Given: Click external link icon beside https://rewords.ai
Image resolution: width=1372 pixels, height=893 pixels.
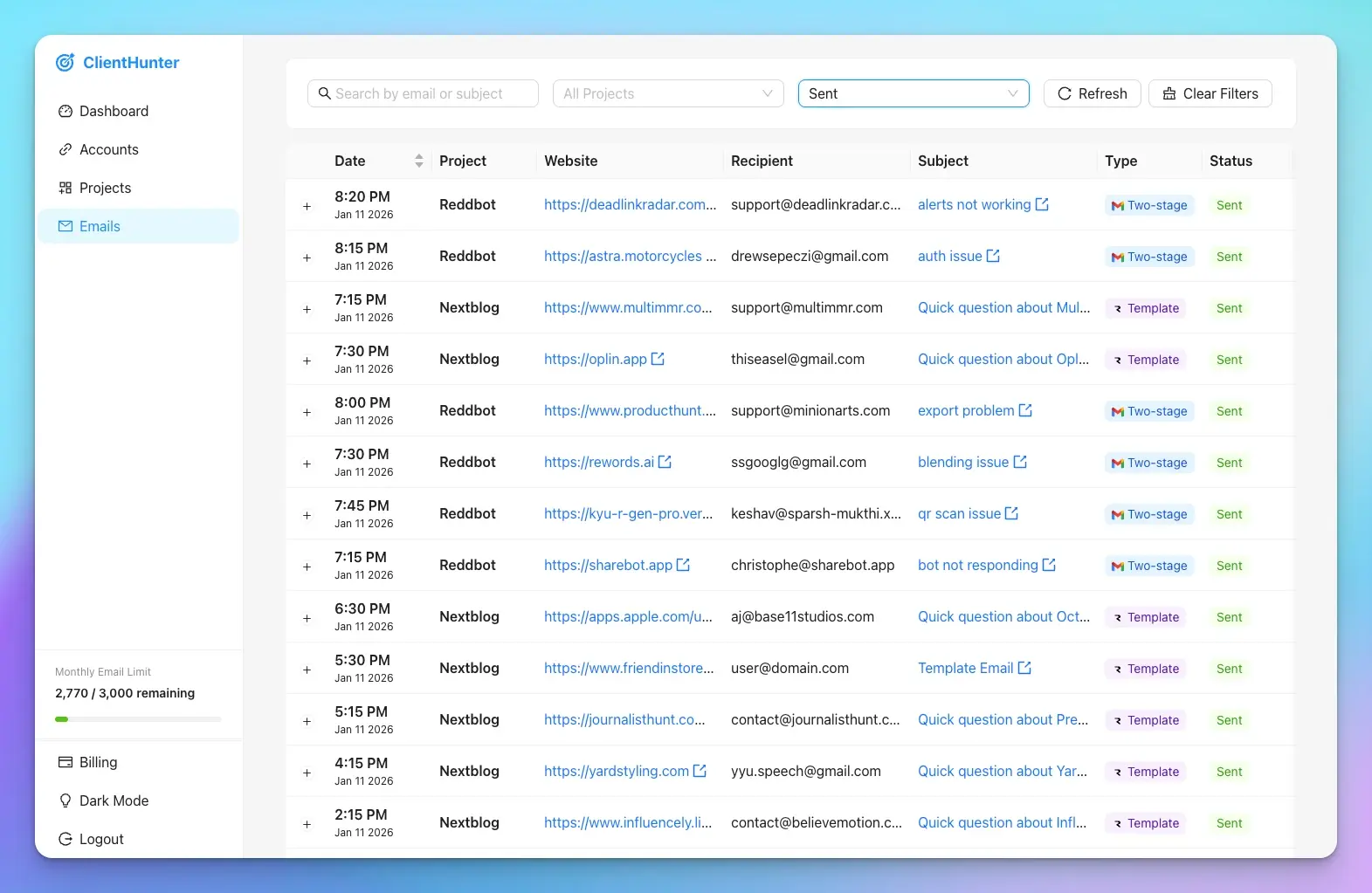Looking at the screenshot, I should click(665, 462).
